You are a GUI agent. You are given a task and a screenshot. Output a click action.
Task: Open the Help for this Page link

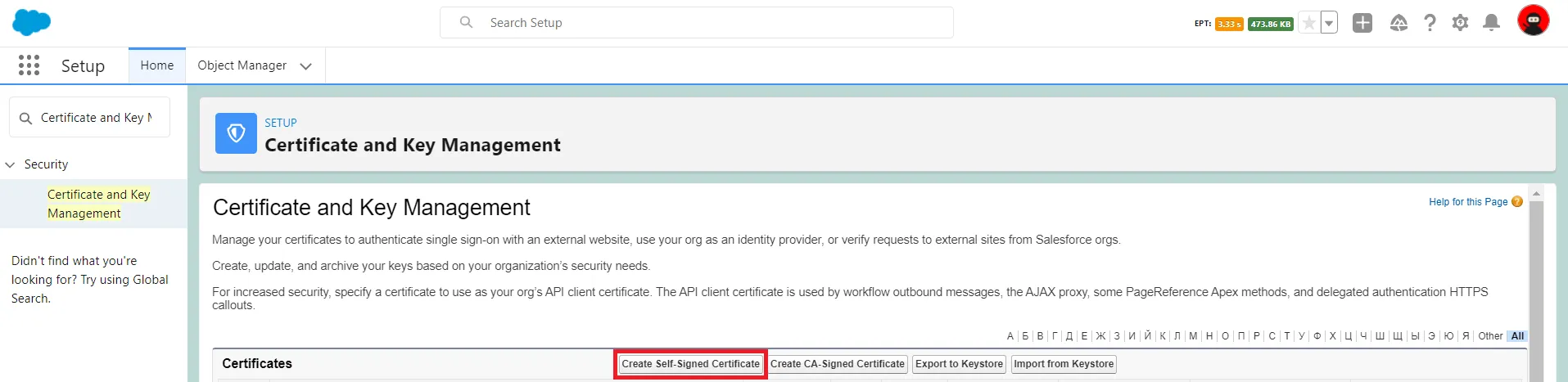point(1467,202)
